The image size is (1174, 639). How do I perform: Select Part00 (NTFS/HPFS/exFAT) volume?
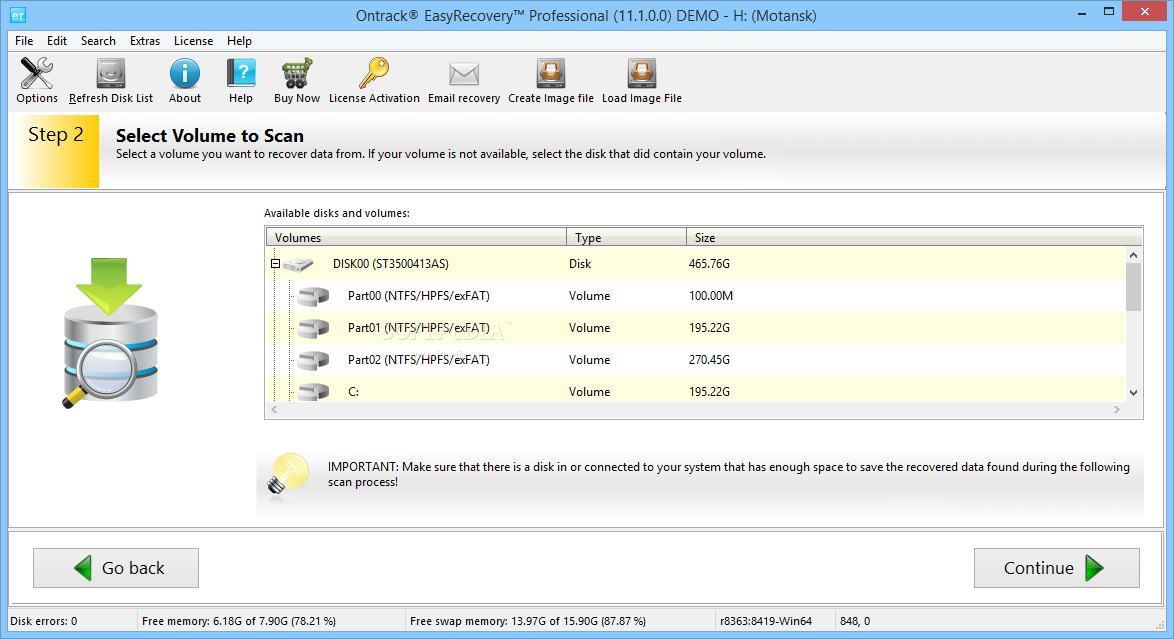click(419, 296)
